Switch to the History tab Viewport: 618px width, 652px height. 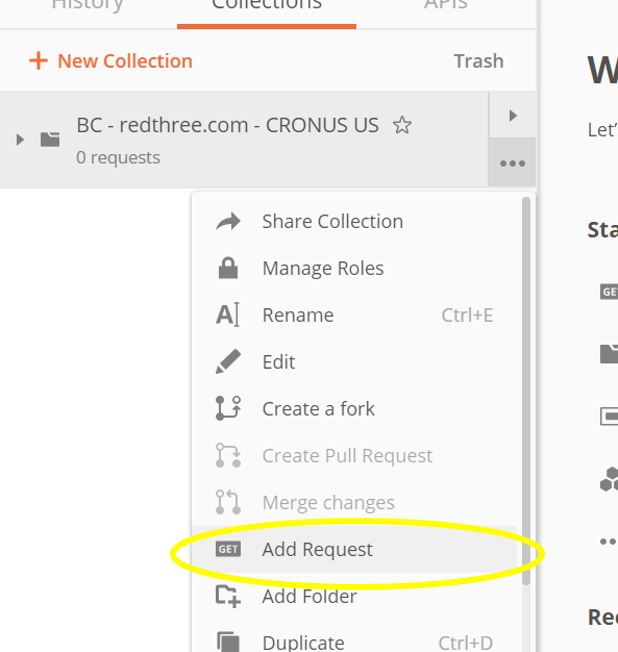(x=87, y=6)
